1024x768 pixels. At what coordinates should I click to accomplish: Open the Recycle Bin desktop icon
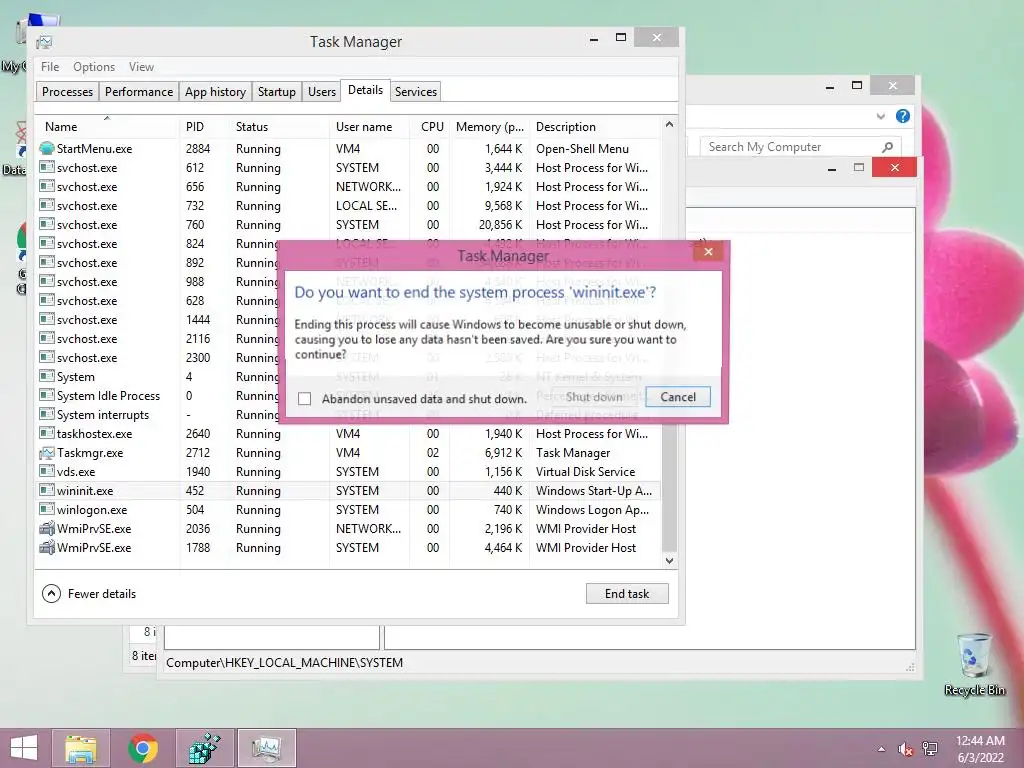(x=974, y=664)
